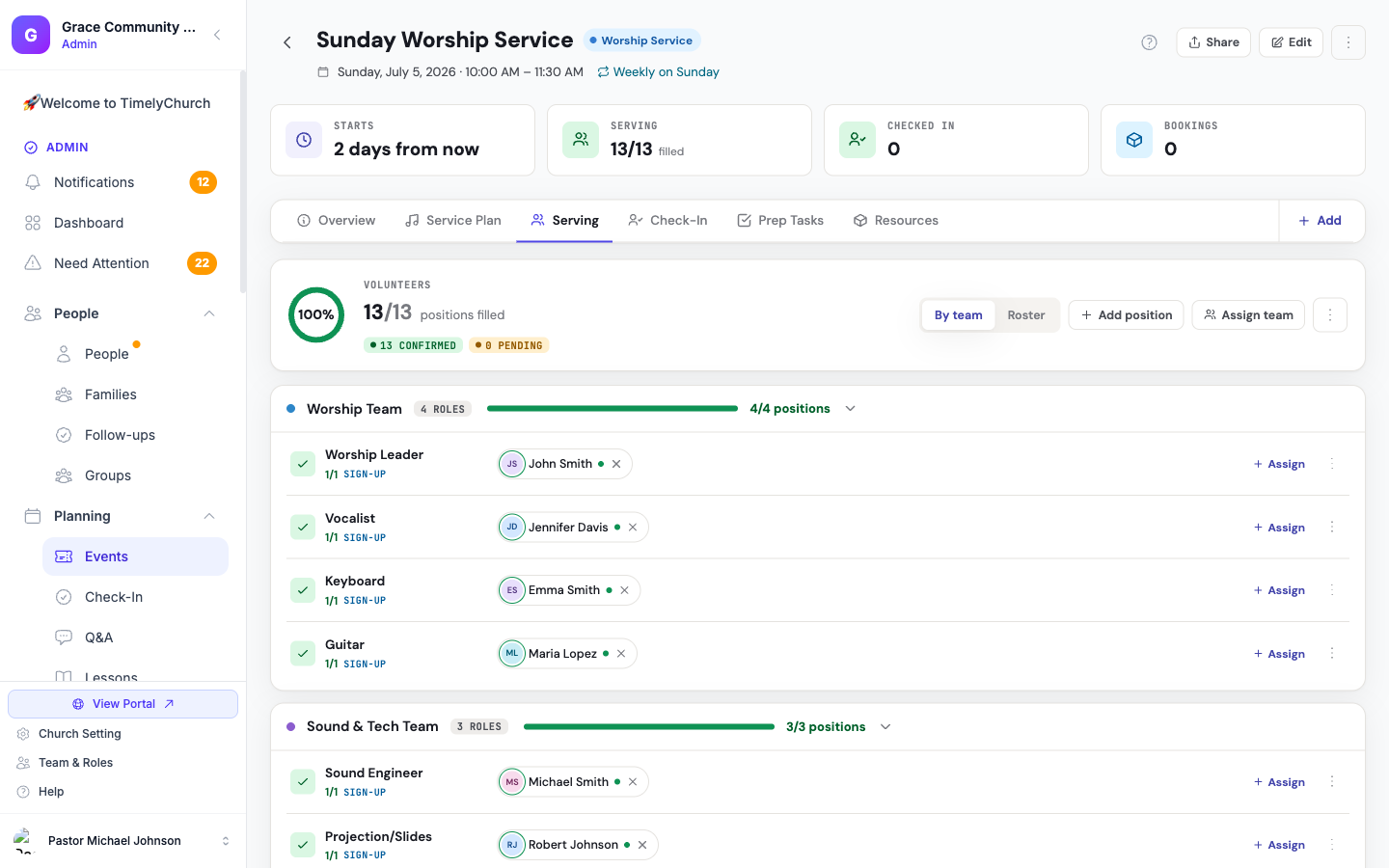Screen dimensions: 1389x868
Task: Switch the view to Roster
Action: click(1026, 315)
